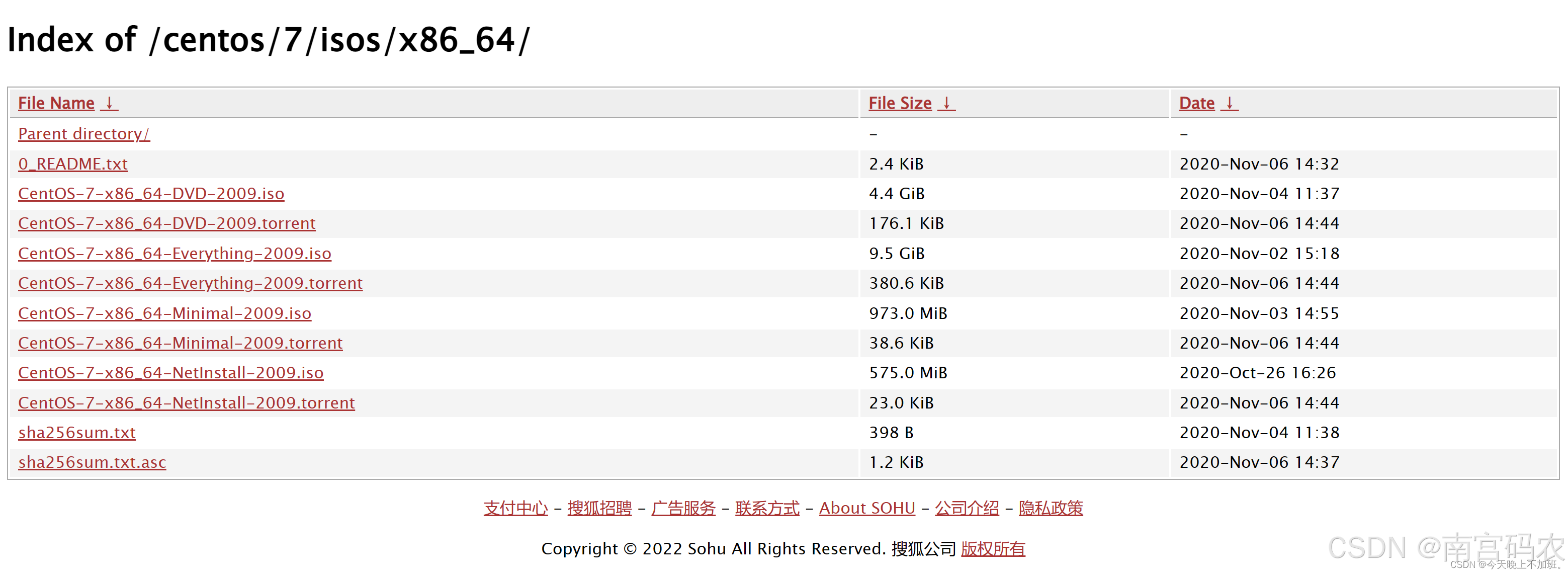Click the 支付中心 footer link
This screenshot has width=1568, height=574.
[x=515, y=508]
